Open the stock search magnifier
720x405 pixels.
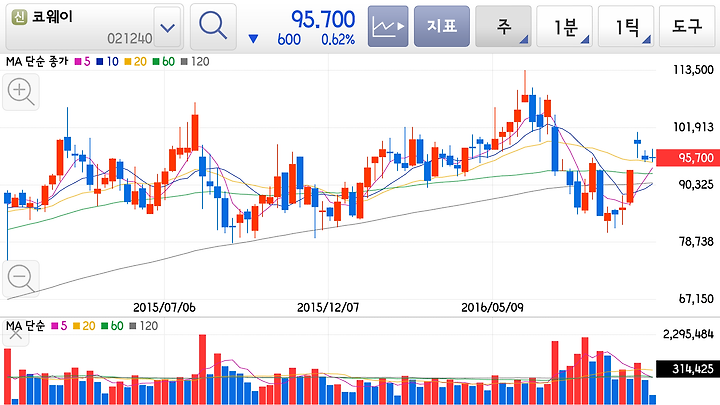coord(214,27)
